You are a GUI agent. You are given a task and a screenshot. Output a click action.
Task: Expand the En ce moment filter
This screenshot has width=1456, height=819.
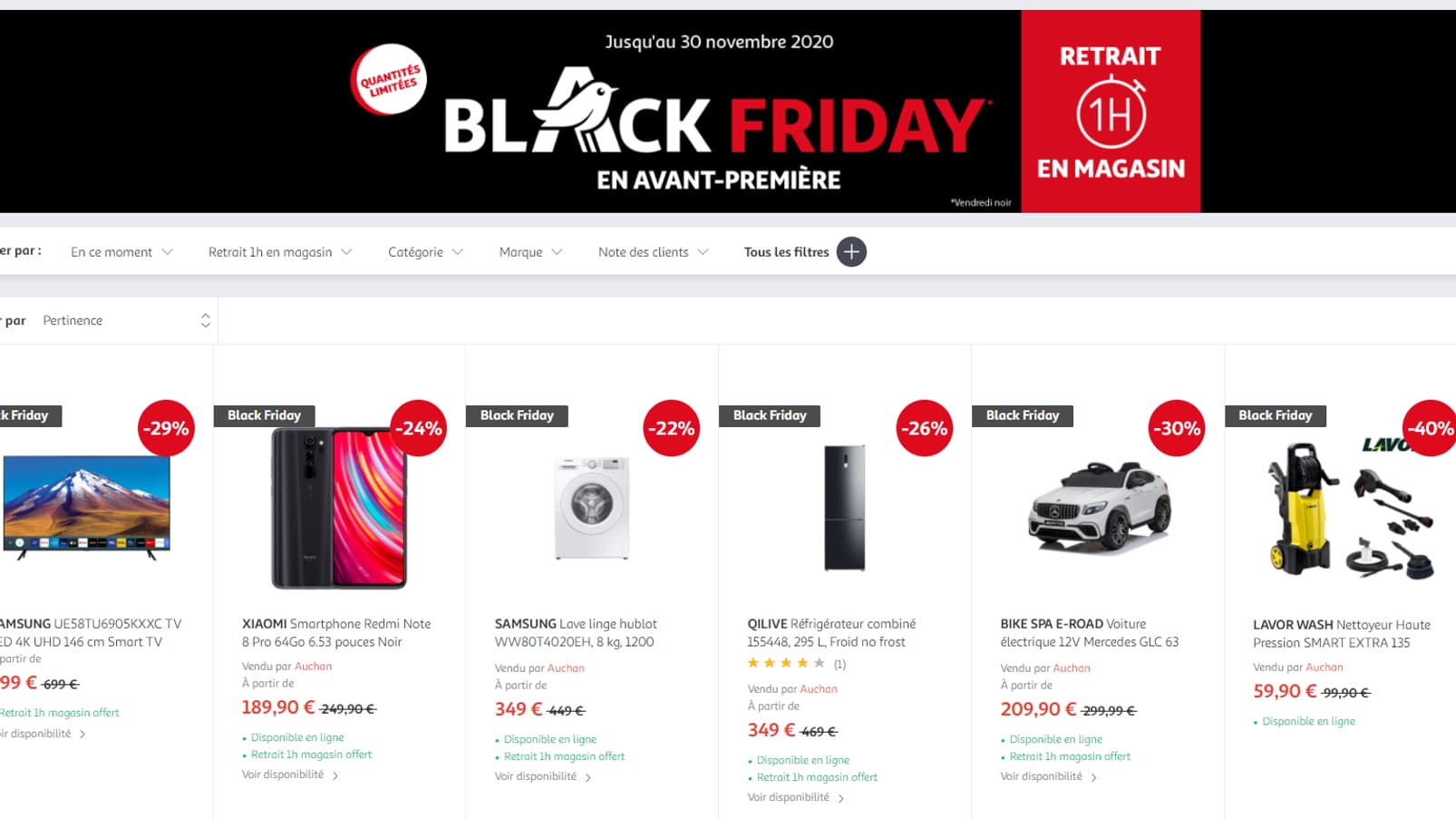tap(121, 252)
